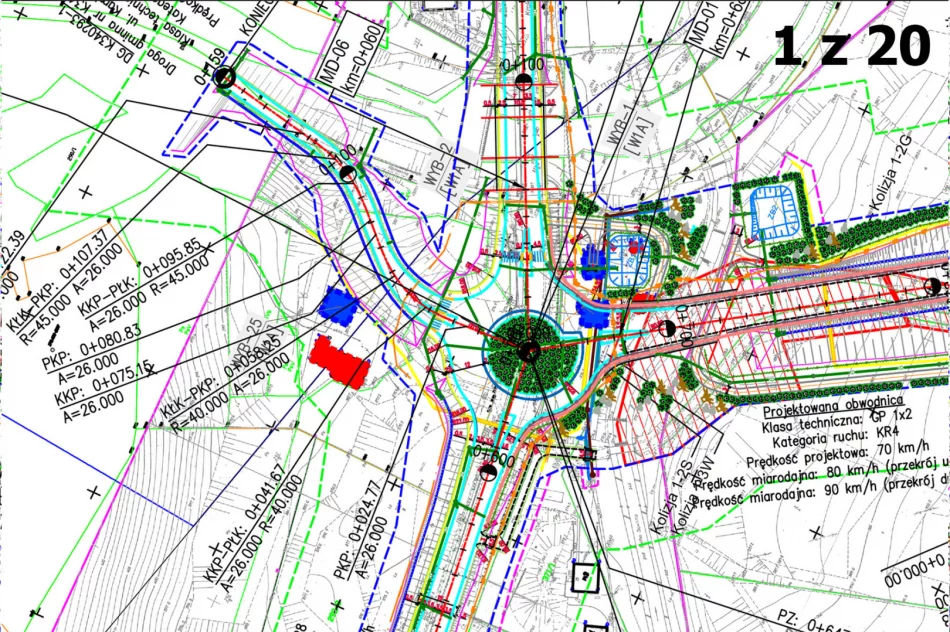Viewport: 950px width, 632px height.
Task: Click the central roundabout green circle symbol
Action: (525, 352)
